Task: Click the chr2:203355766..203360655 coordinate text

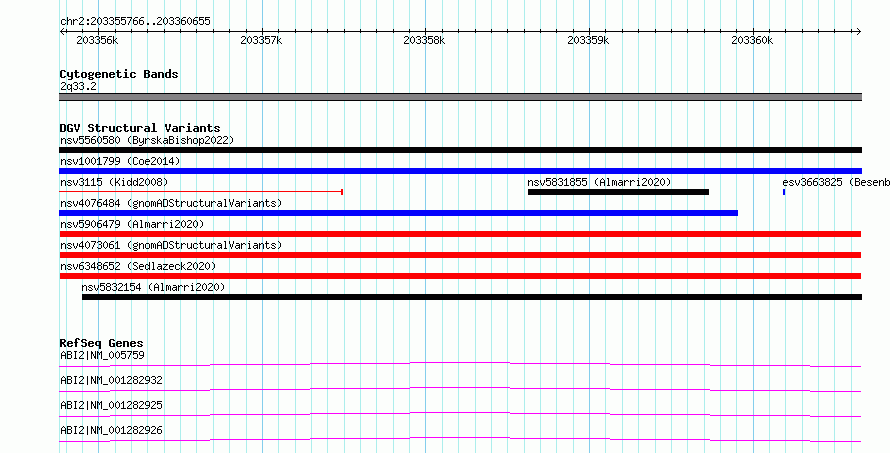Action: pos(135,22)
